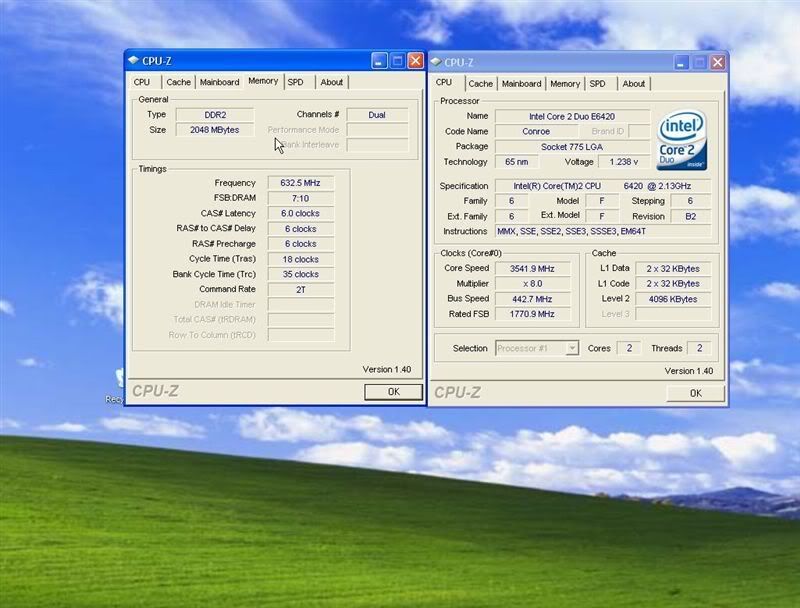Screen dimensions: 800x608
Task: Click the Bus Speed value 442.7 MHz
Action: click(532, 299)
